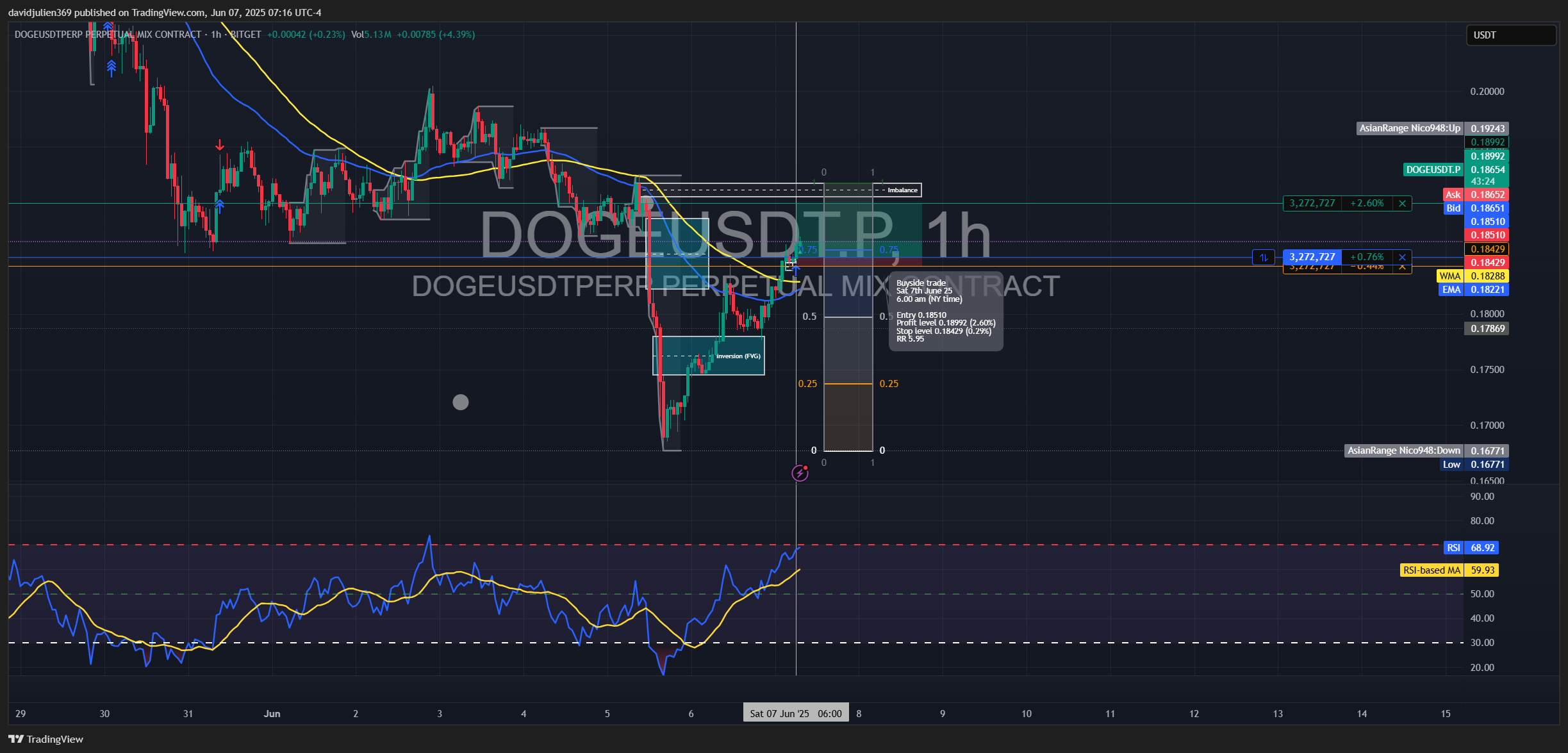Viewport: 1568px width, 753px height.
Task: Click the 31 date on the time axis
Action: [188, 714]
